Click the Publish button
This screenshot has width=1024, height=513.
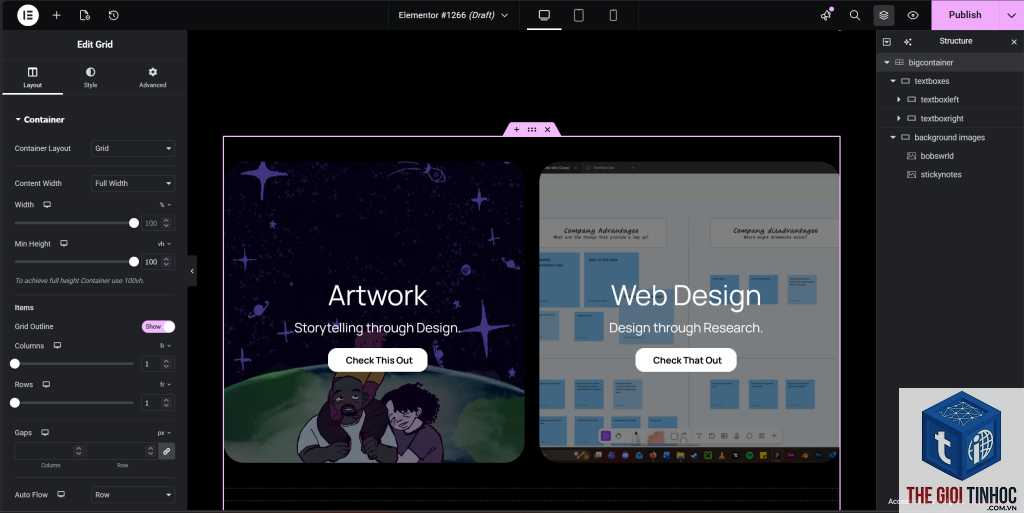965,15
